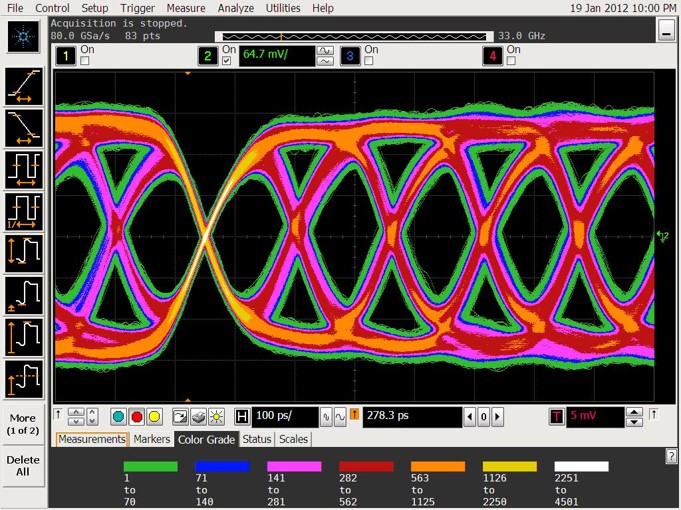Image resolution: width=681 pixels, height=510 pixels.
Task: Lower the trigger level with down arrow
Action: coord(635,422)
